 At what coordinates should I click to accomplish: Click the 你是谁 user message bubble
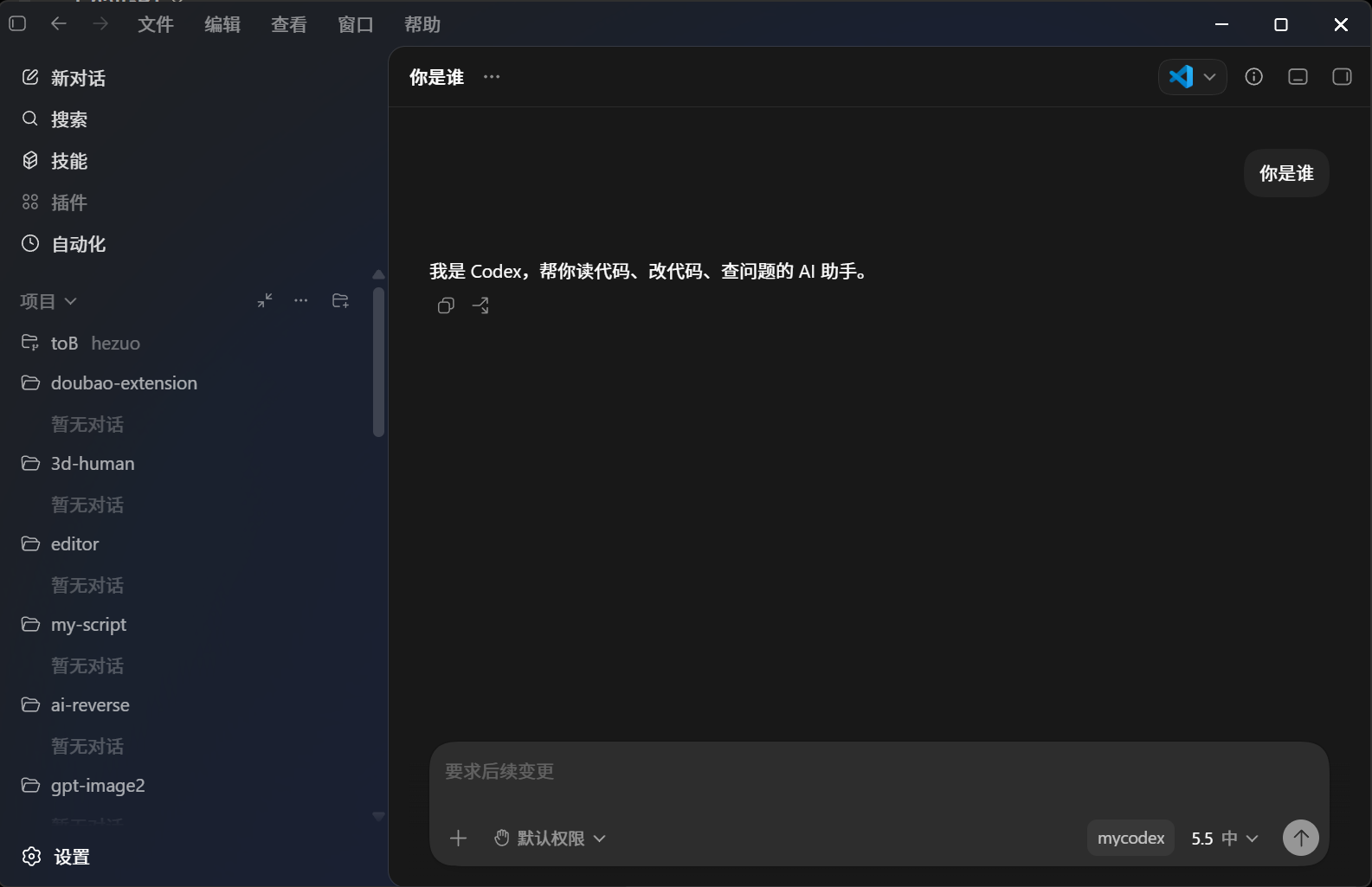(1286, 173)
